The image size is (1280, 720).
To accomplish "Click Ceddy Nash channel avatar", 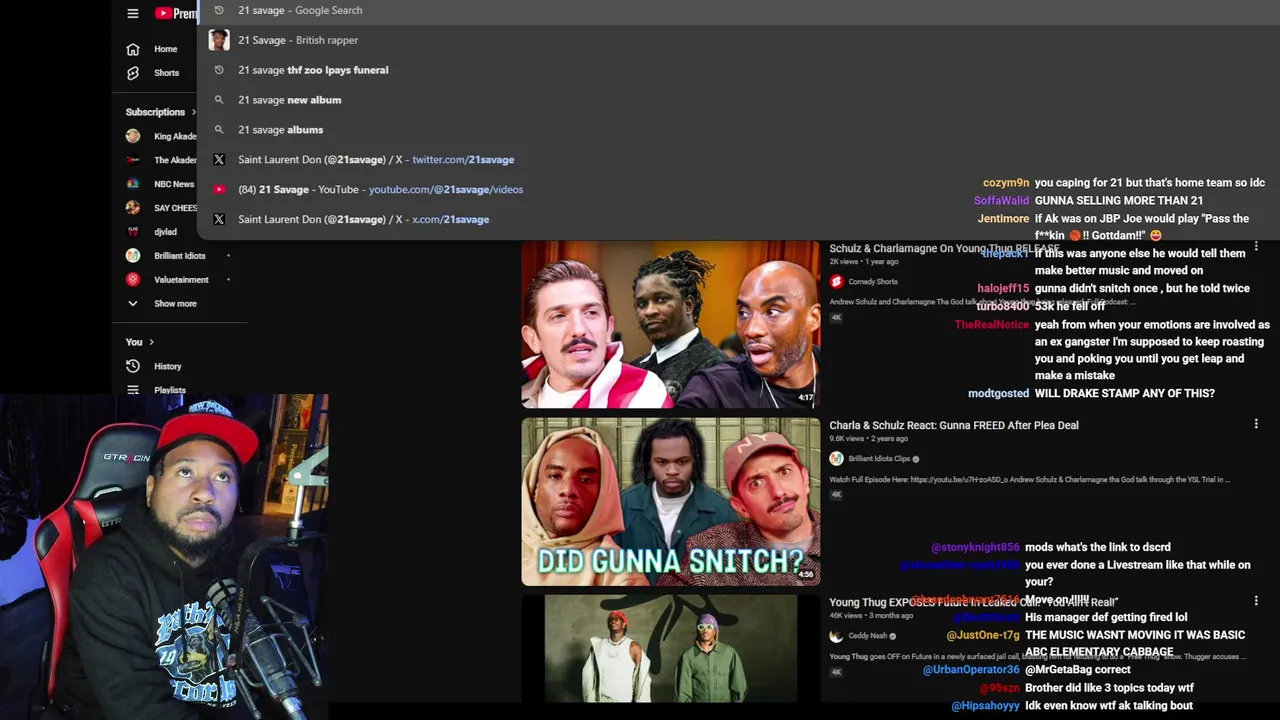I will pyautogui.click(x=836, y=636).
